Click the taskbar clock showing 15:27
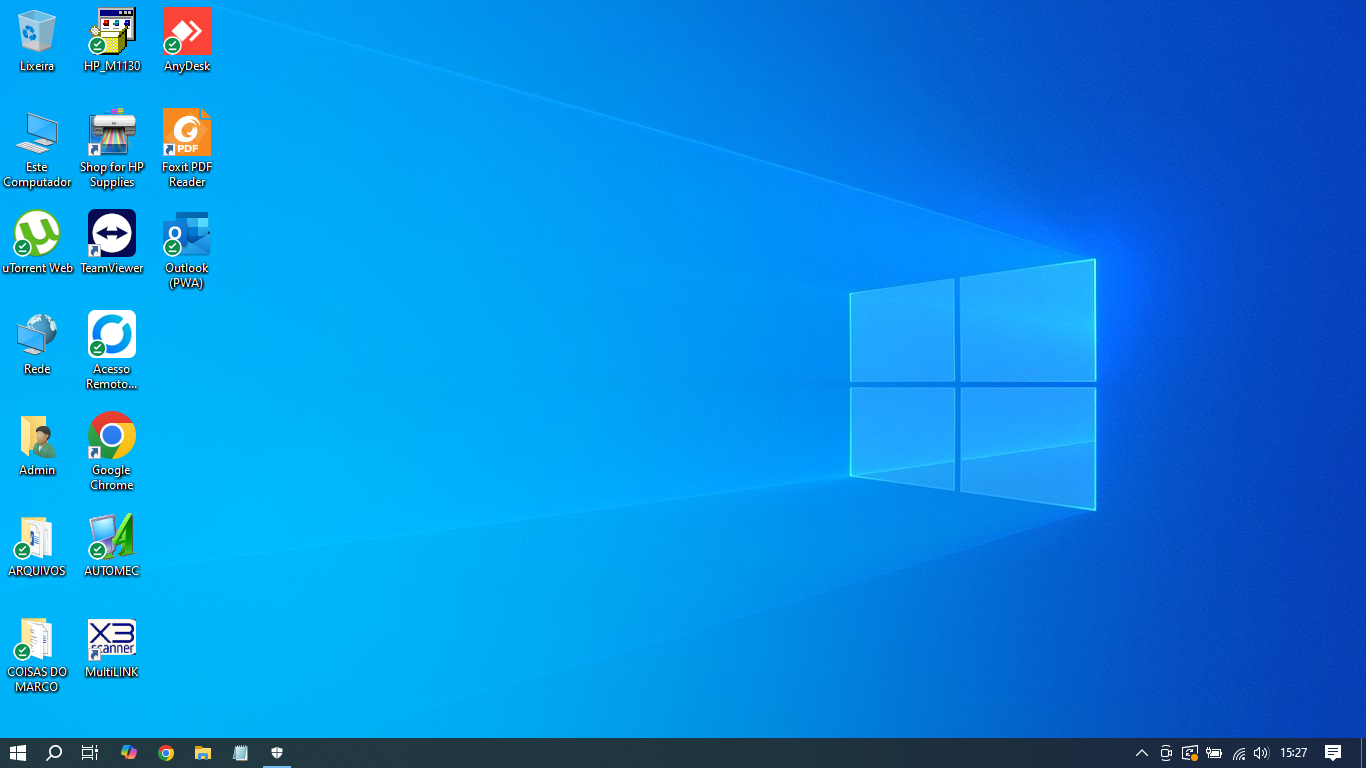1366x768 pixels. pos(1294,753)
